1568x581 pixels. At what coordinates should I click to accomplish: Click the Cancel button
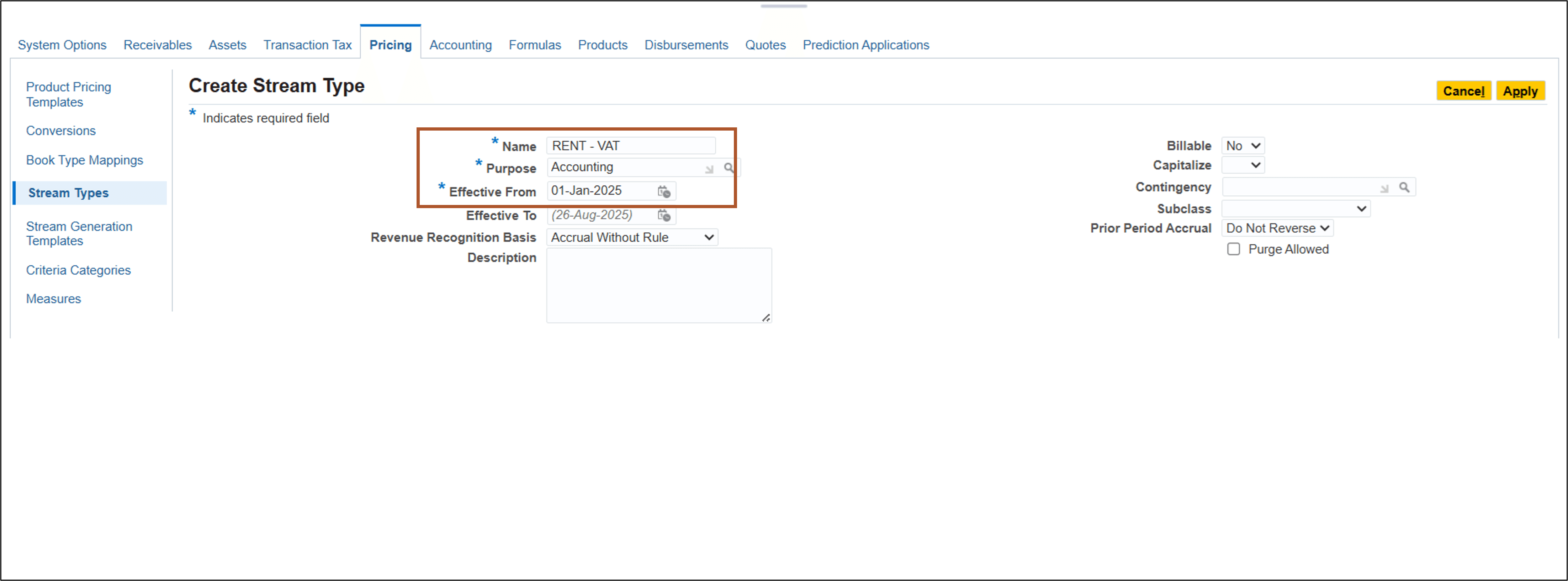click(x=1463, y=90)
